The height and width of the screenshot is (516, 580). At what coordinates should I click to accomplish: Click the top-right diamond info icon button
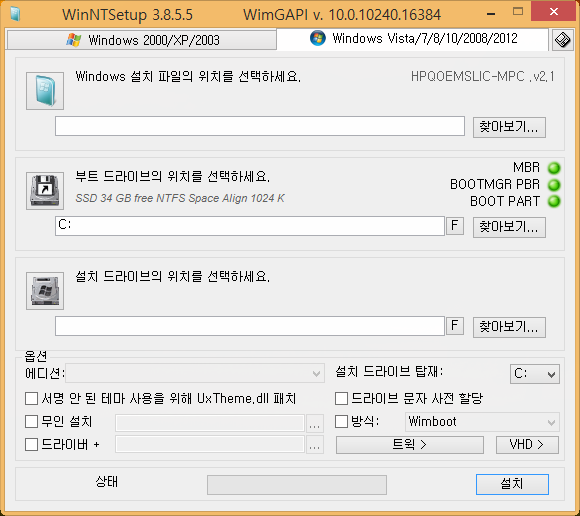click(563, 40)
